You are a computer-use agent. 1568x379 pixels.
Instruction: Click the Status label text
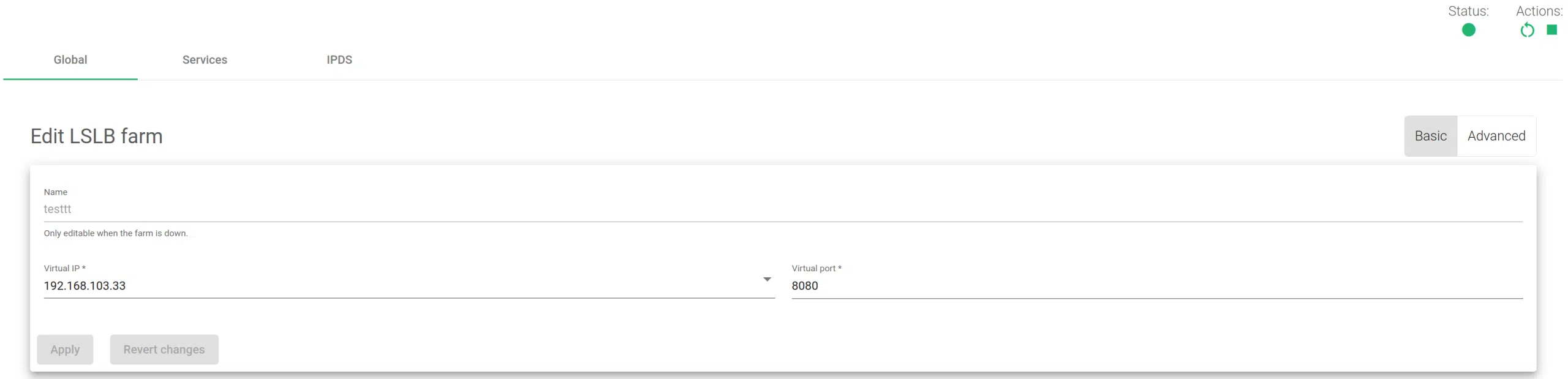tap(1468, 11)
